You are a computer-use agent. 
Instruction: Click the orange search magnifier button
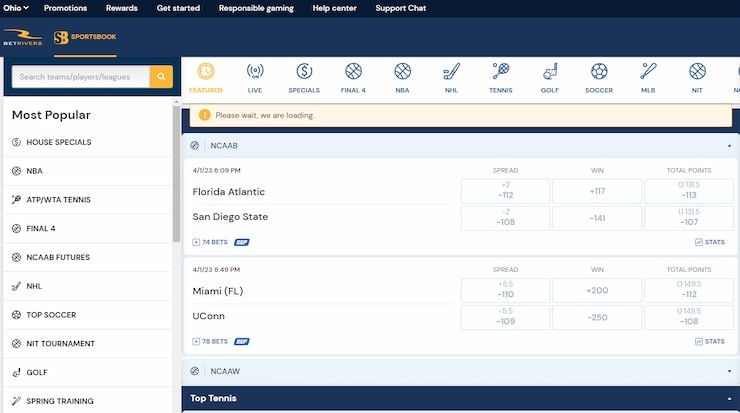click(161, 76)
